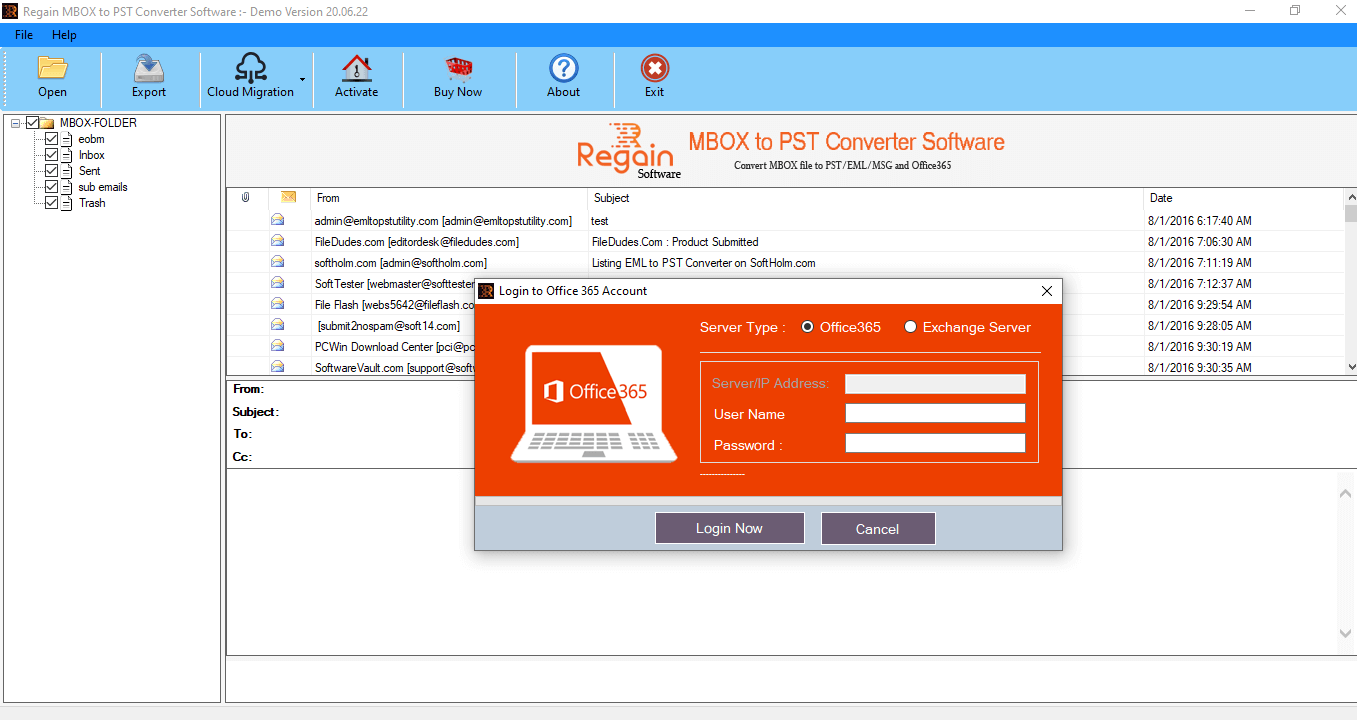Click the envelope icon in the softholm.com row
Image resolution: width=1357 pixels, height=720 pixels.
[277, 262]
